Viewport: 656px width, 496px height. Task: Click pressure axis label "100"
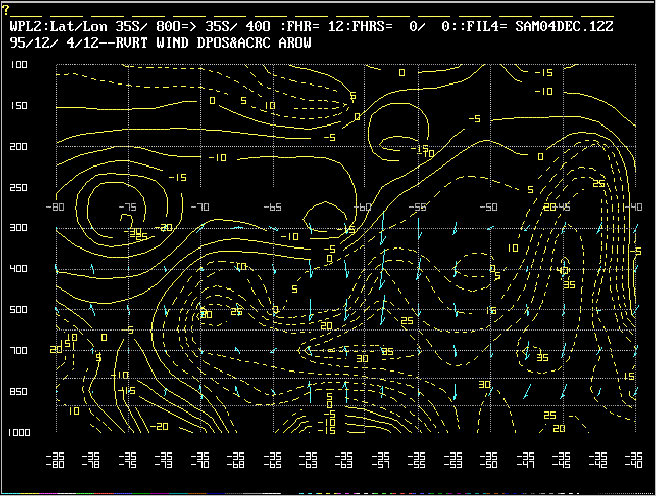tap(18, 65)
